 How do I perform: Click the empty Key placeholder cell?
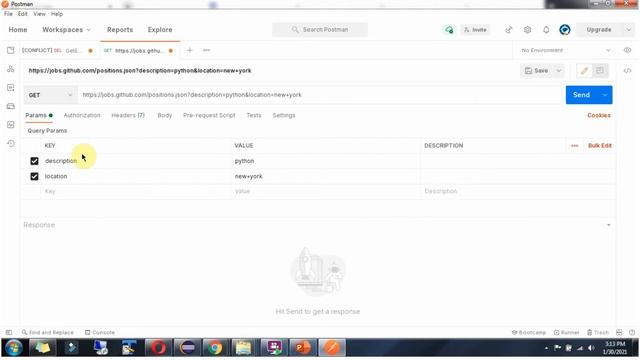(x=136, y=191)
